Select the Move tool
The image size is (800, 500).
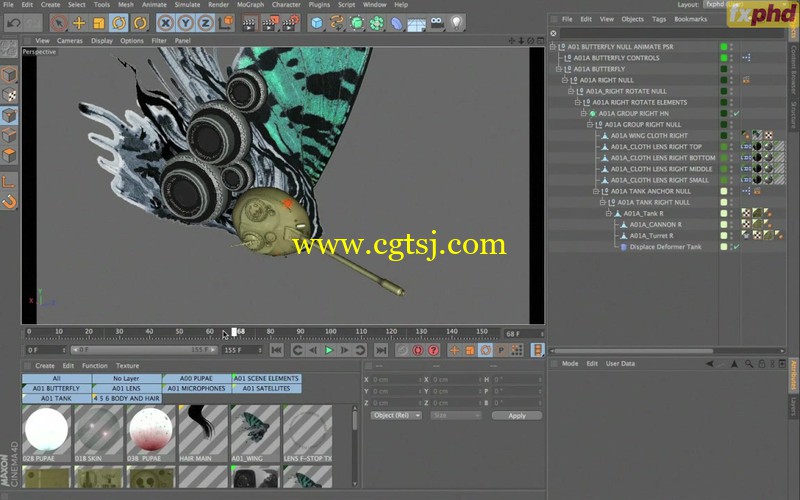point(79,23)
